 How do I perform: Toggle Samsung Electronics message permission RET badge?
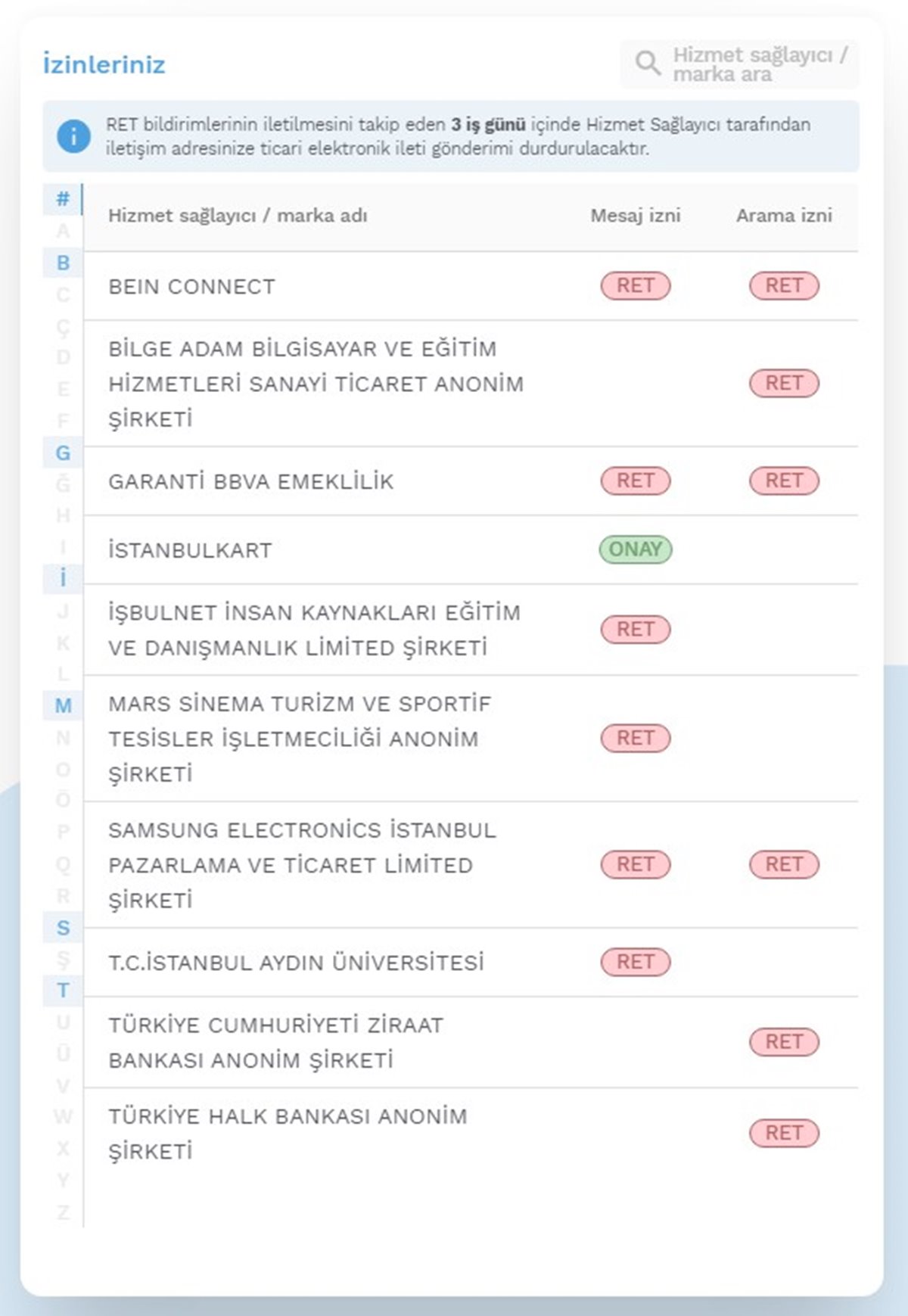tap(636, 864)
